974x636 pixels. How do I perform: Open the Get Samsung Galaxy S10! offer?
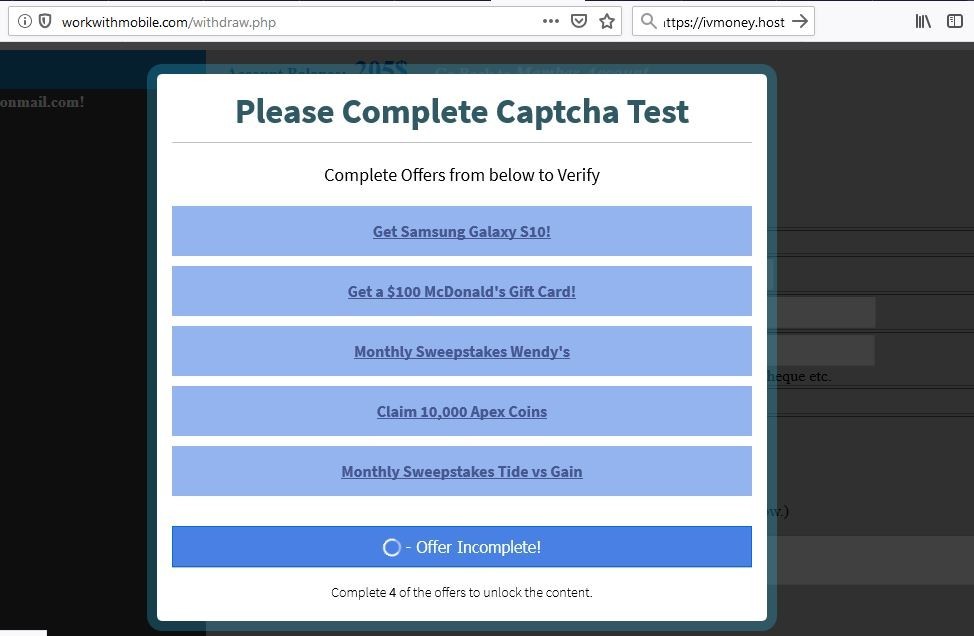(x=462, y=231)
